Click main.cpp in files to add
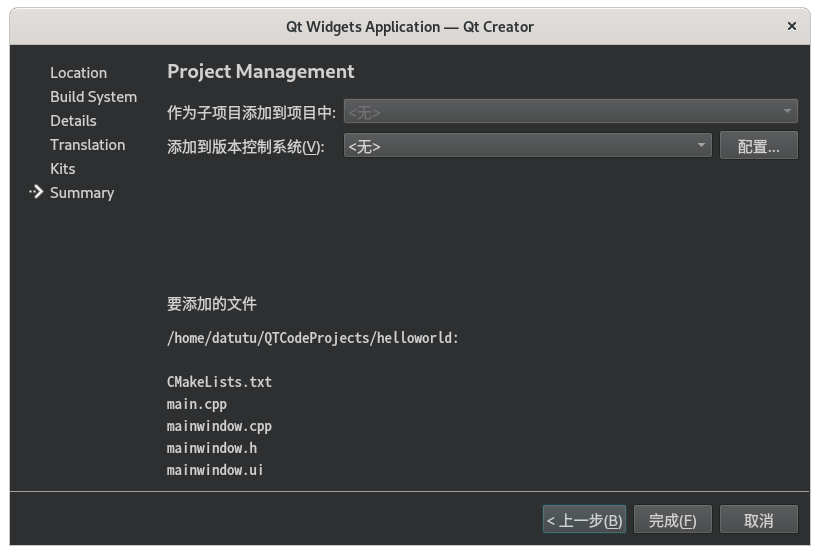 click(197, 404)
